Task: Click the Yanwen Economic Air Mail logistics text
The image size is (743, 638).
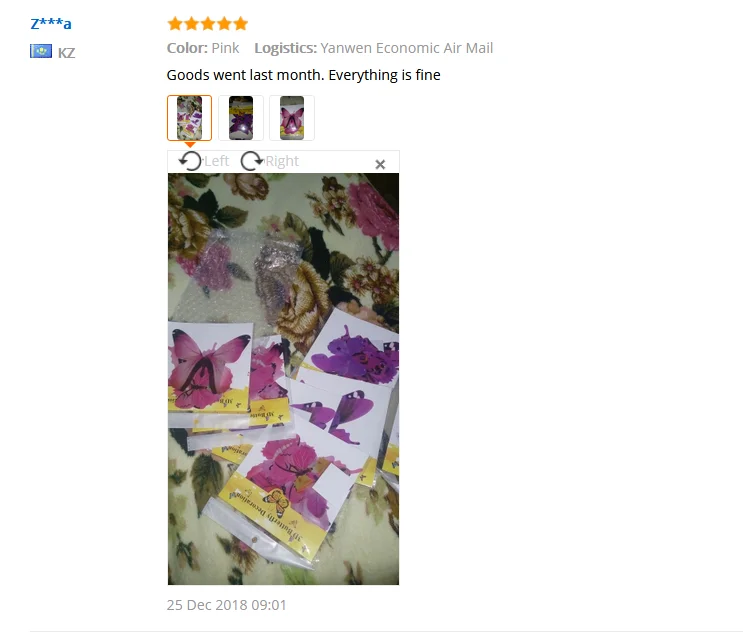Action: pyautogui.click(x=407, y=48)
